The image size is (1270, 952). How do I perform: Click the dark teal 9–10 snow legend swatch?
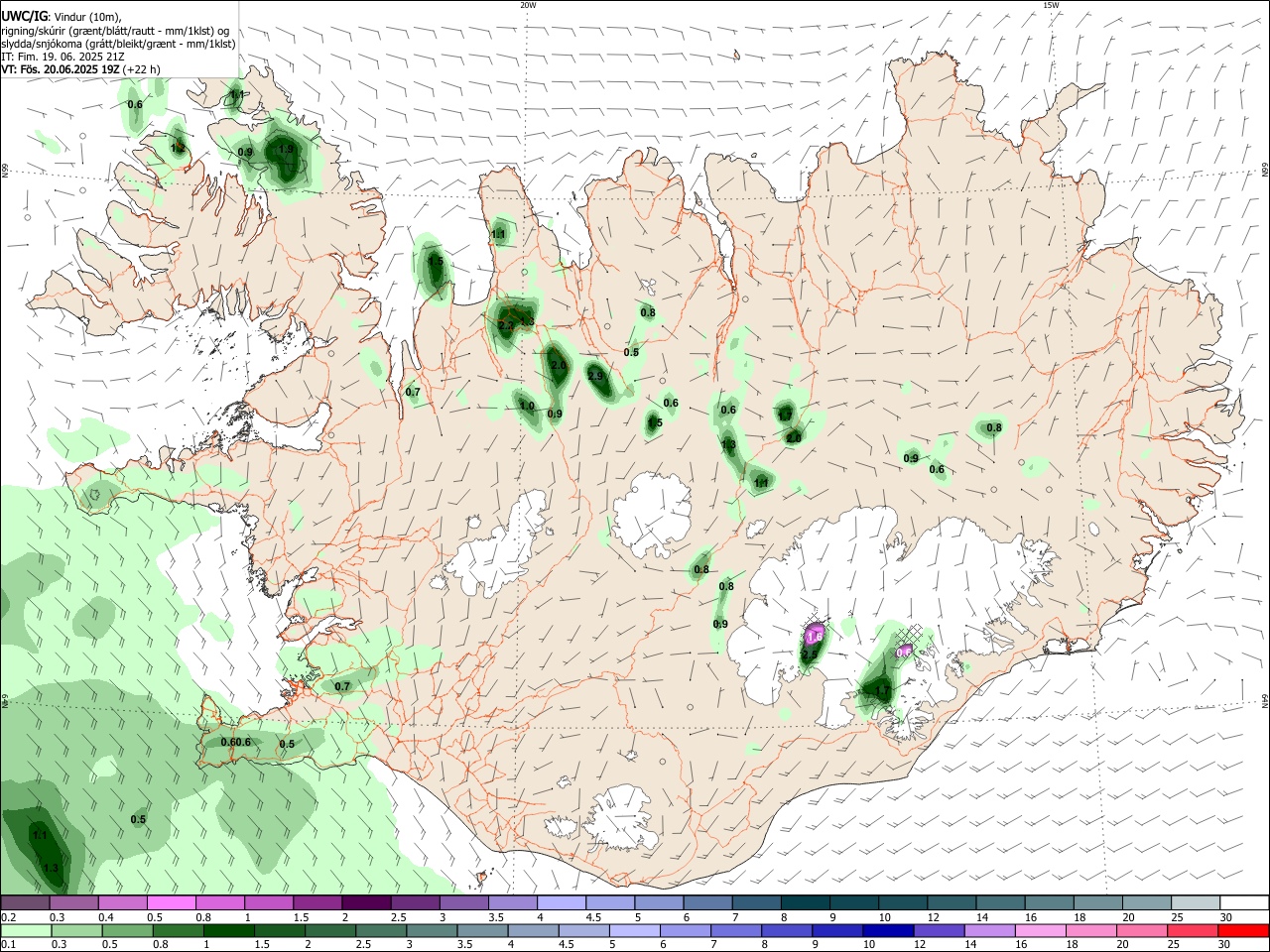pyautogui.click(x=856, y=902)
